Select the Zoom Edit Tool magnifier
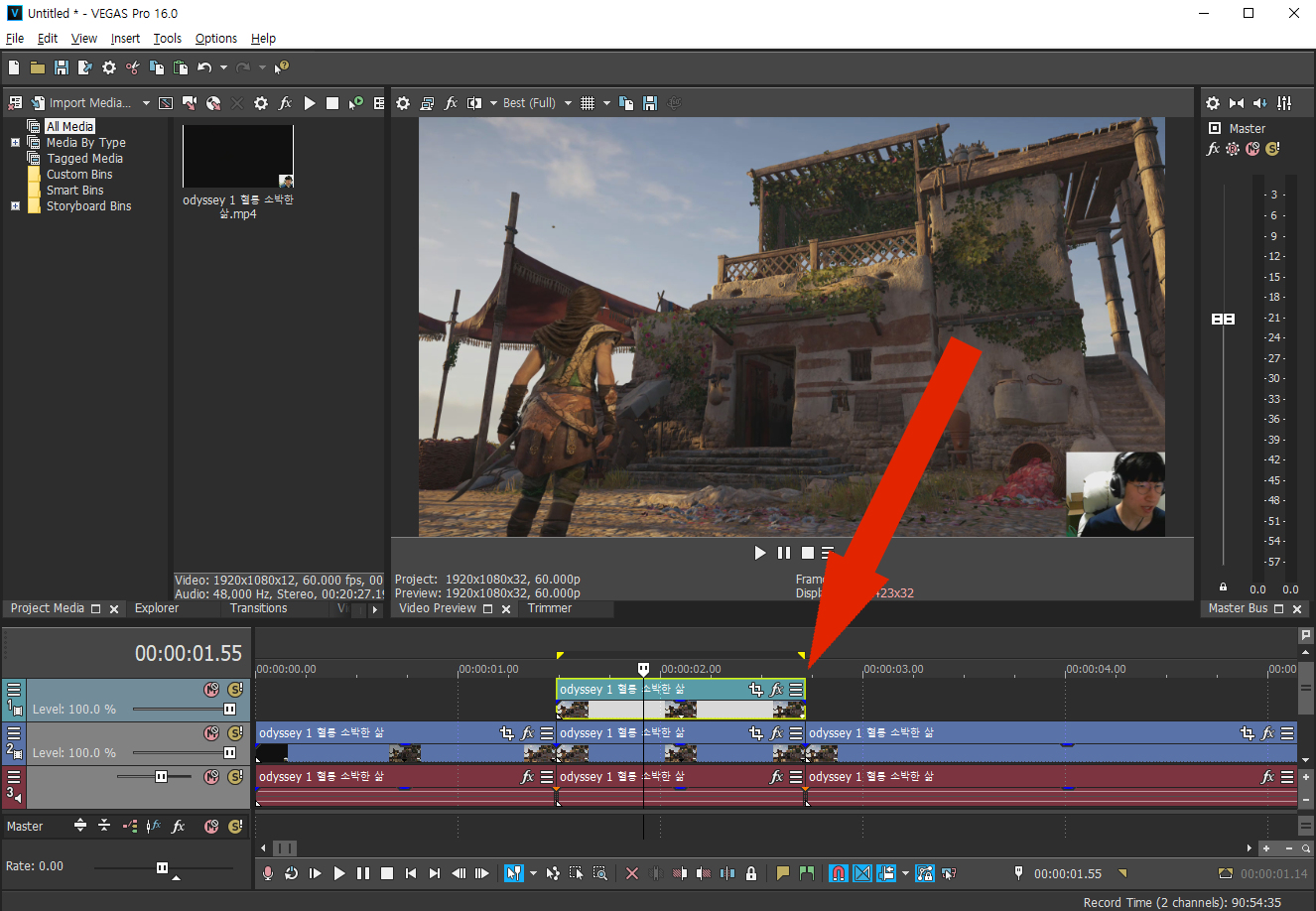This screenshot has height=911, width=1316. [600, 873]
